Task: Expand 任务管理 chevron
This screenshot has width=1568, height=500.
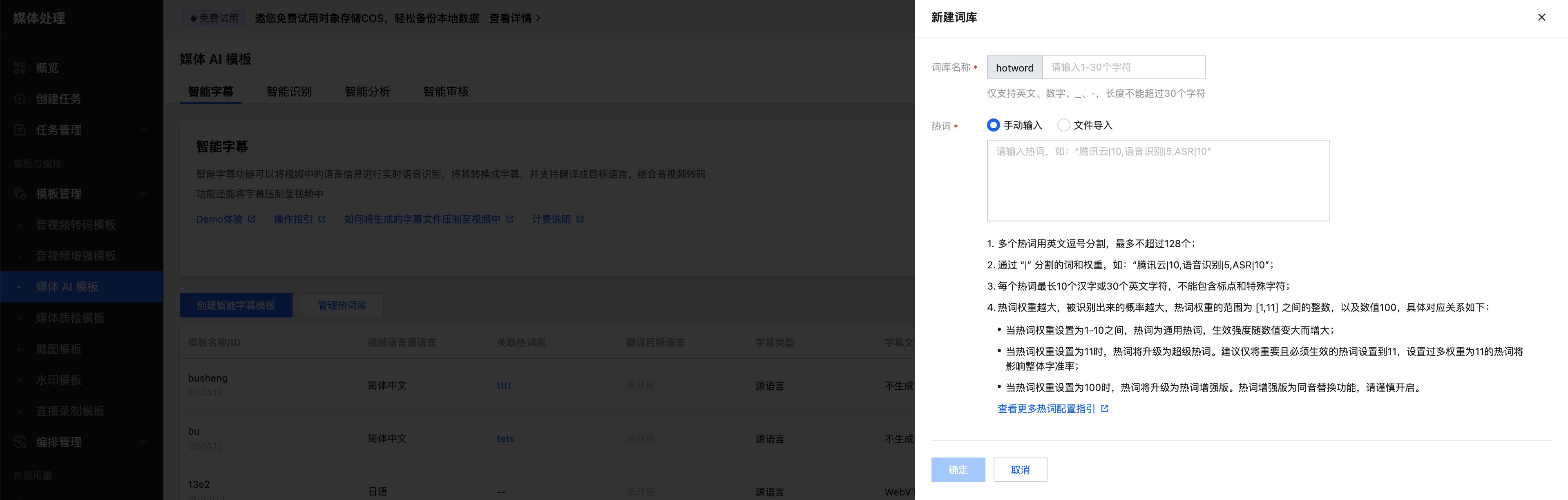Action: click(x=144, y=129)
